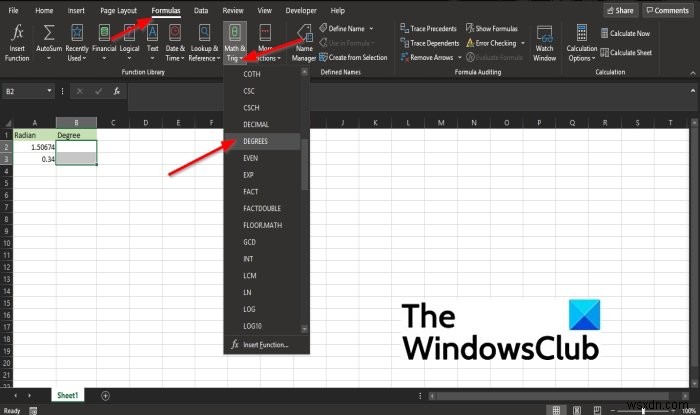The height and width of the screenshot is (415, 700).
Task: Switch to the Review tab
Action: point(233,10)
